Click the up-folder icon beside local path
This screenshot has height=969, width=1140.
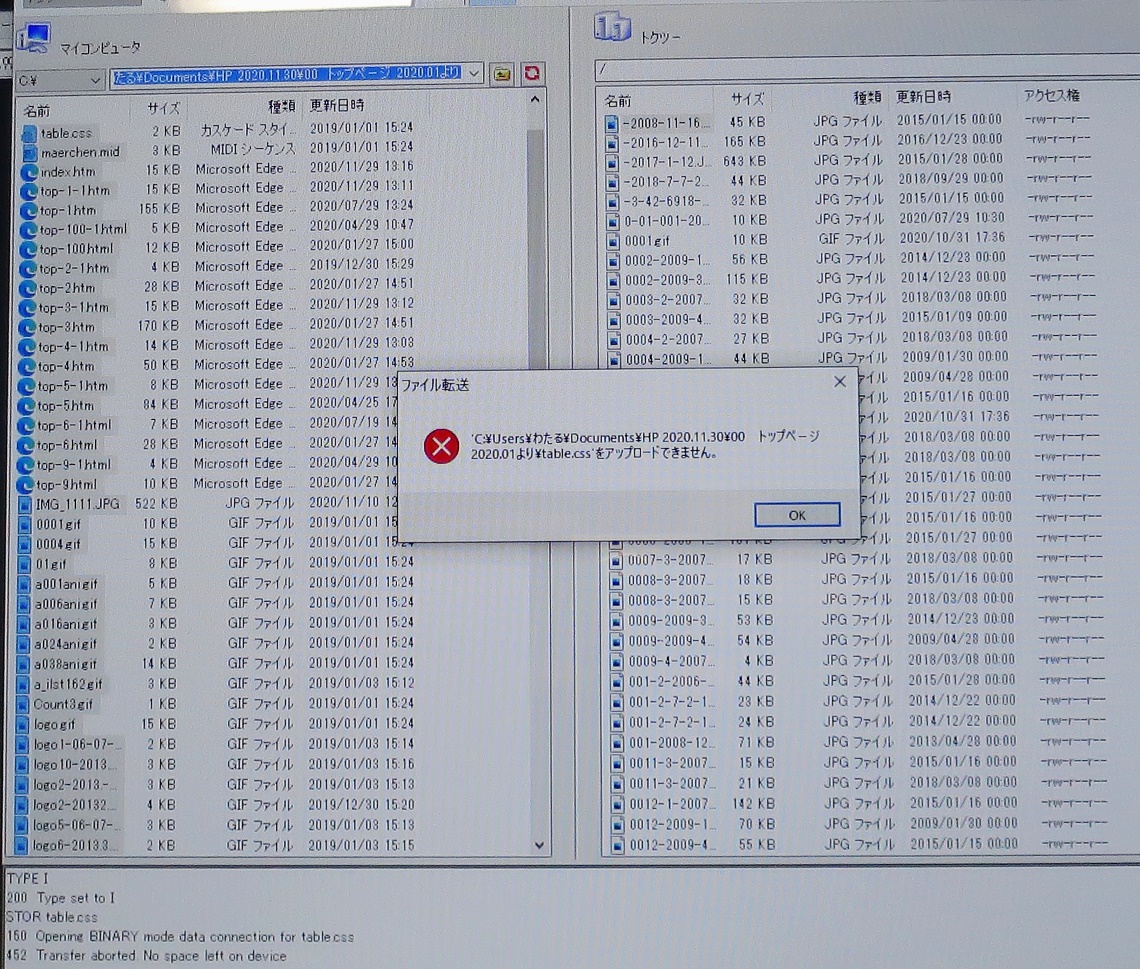click(x=502, y=74)
